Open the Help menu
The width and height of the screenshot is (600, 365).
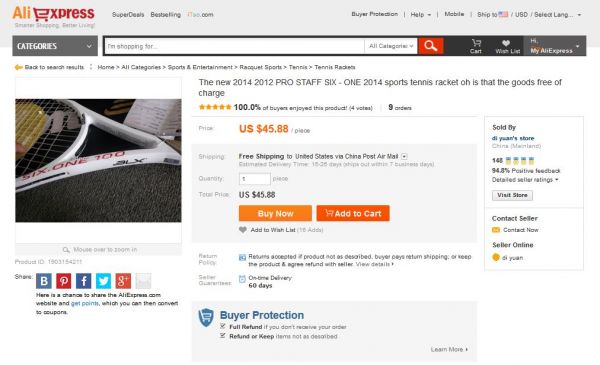(x=420, y=15)
